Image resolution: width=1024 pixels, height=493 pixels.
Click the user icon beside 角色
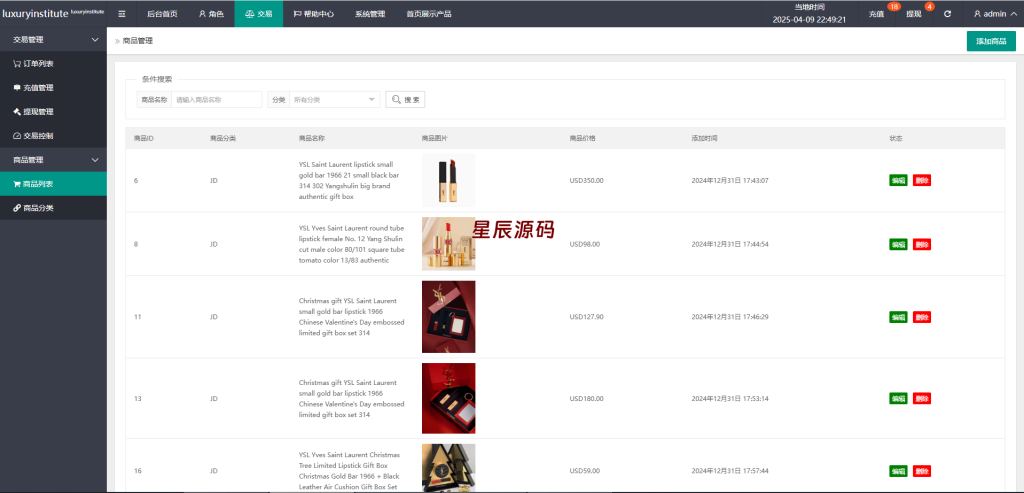[x=202, y=14]
